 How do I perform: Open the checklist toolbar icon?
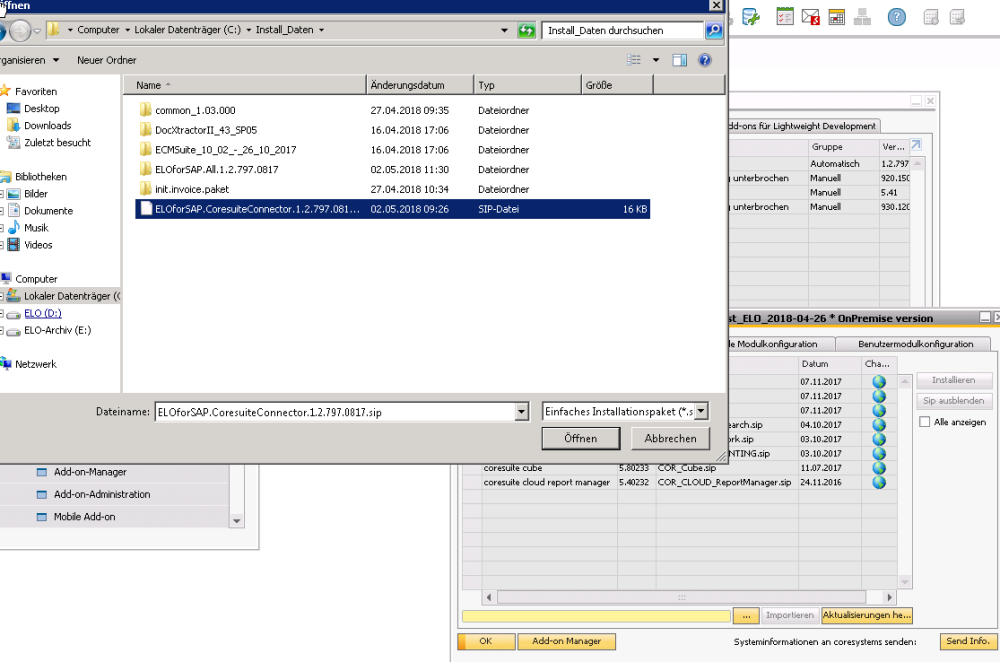pos(784,17)
